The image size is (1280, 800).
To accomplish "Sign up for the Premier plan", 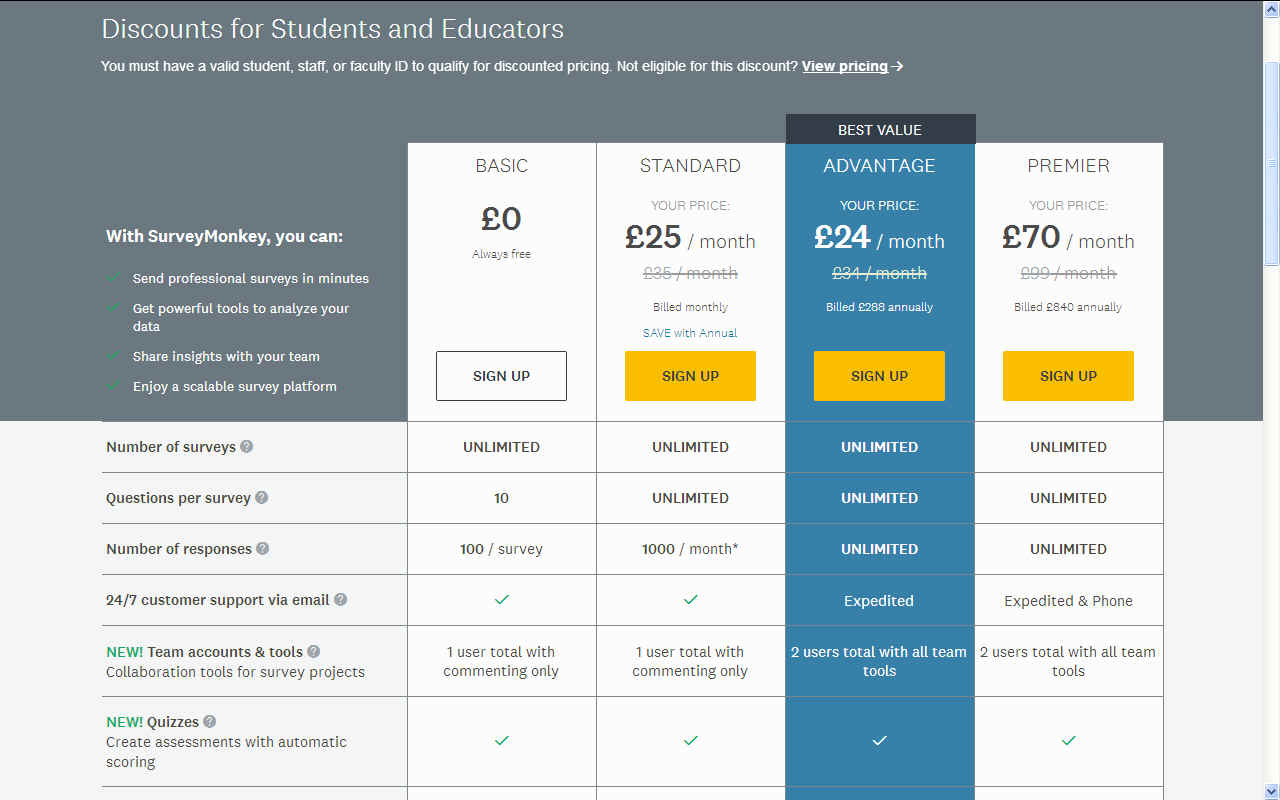I will [x=1068, y=376].
